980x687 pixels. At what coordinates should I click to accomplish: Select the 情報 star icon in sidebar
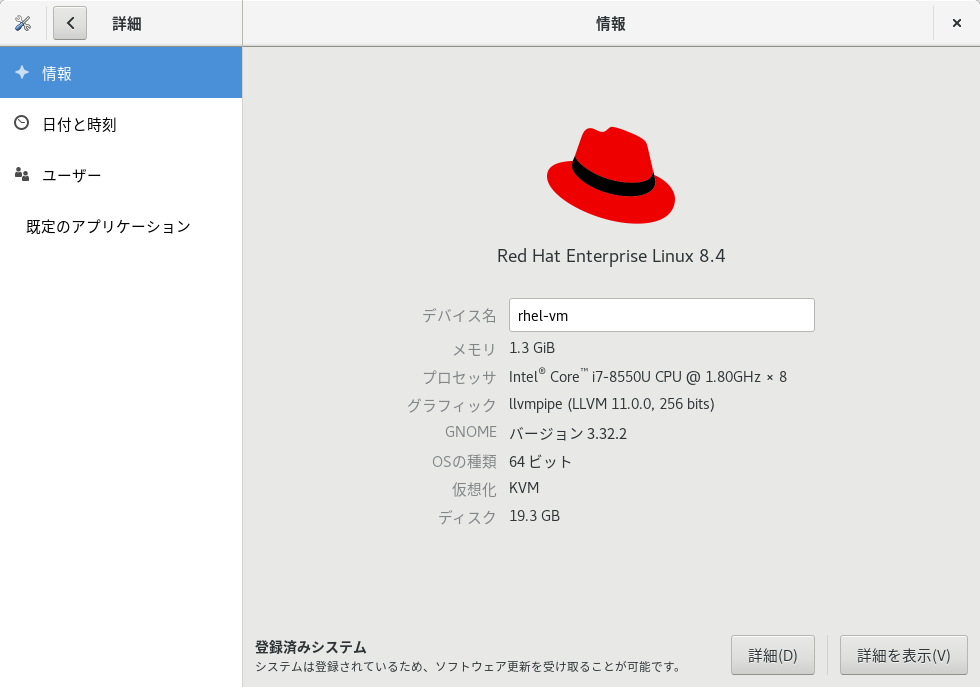23,72
